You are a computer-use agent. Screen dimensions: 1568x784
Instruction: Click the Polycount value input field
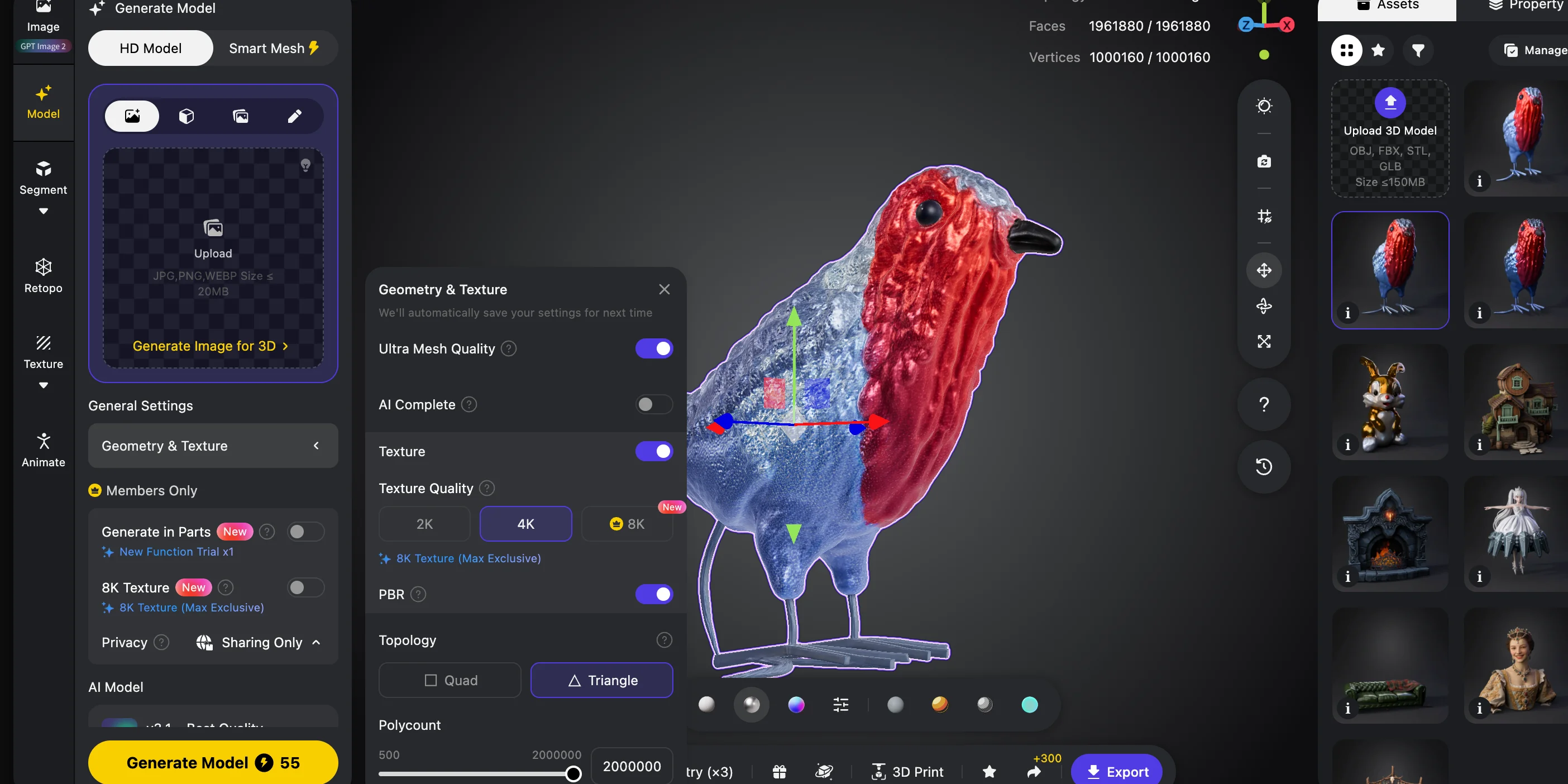632,766
